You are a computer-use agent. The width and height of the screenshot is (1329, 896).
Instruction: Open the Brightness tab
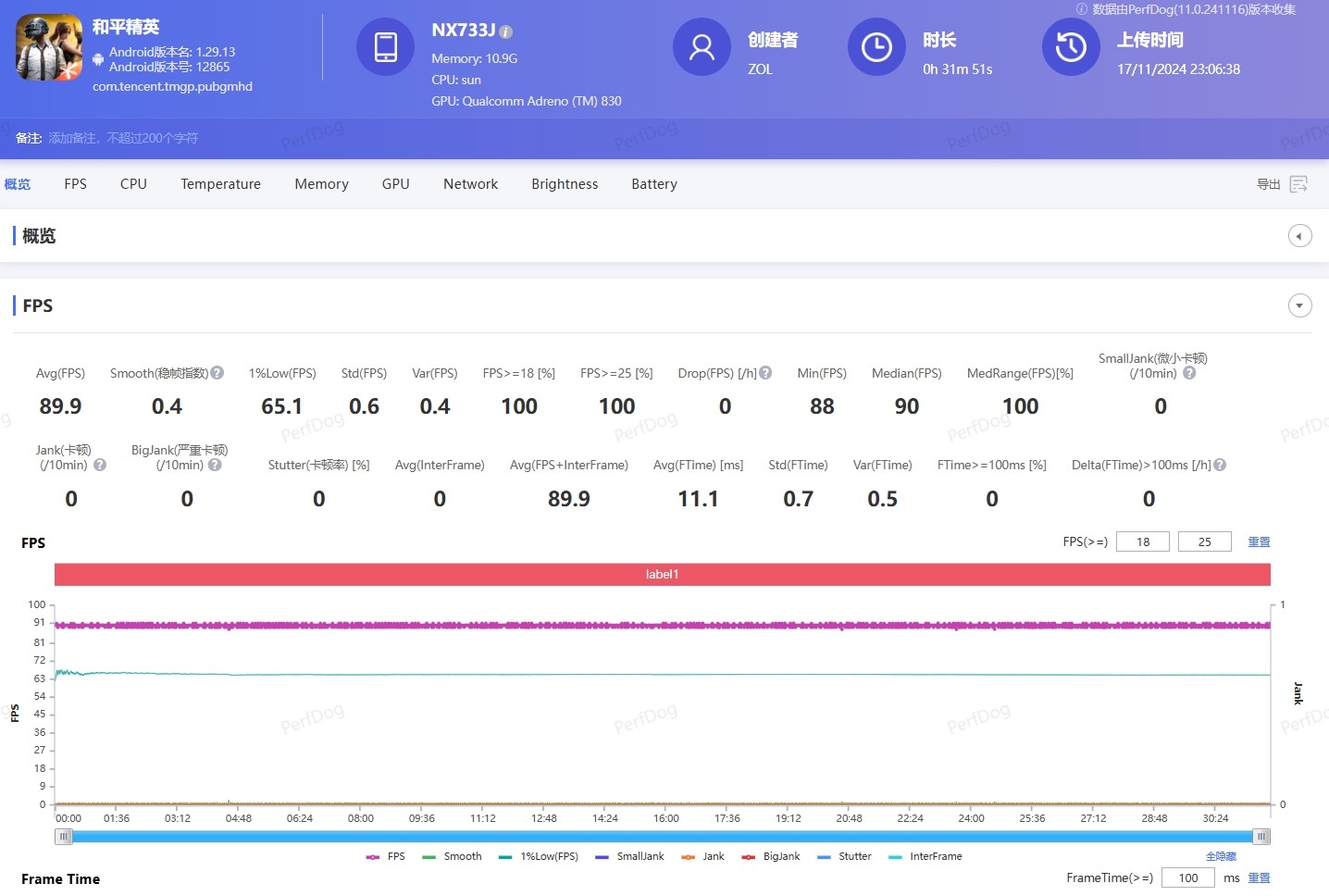pyautogui.click(x=565, y=184)
